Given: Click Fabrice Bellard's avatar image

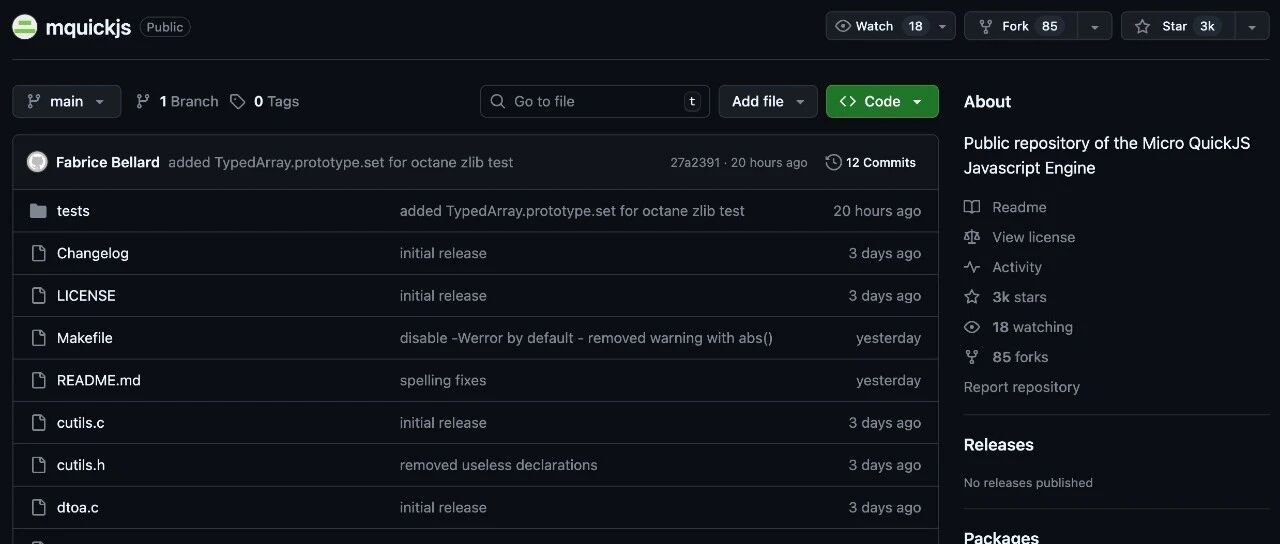Looking at the screenshot, I should pyautogui.click(x=37, y=162).
